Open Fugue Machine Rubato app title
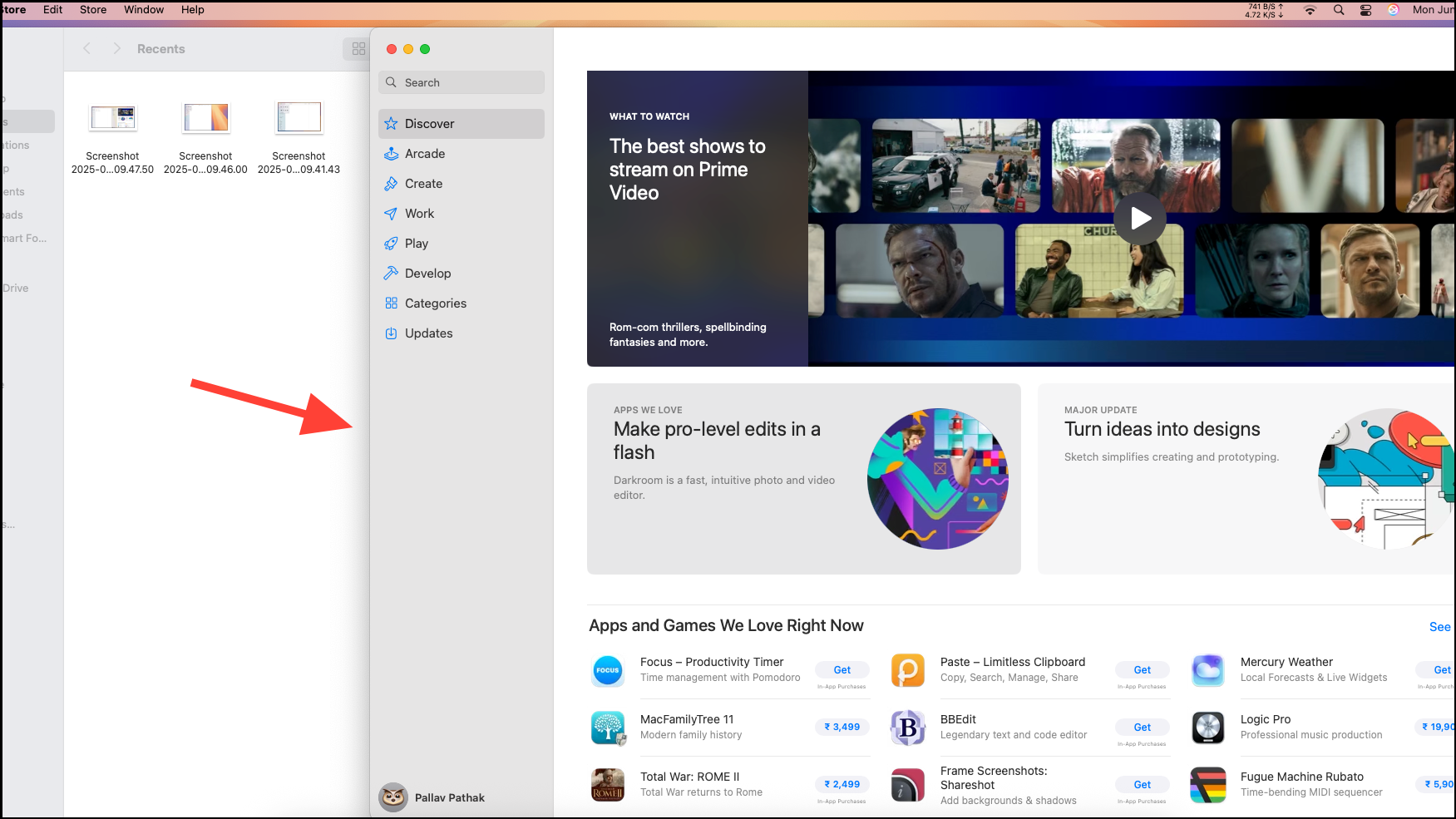 pos(1302,777)
